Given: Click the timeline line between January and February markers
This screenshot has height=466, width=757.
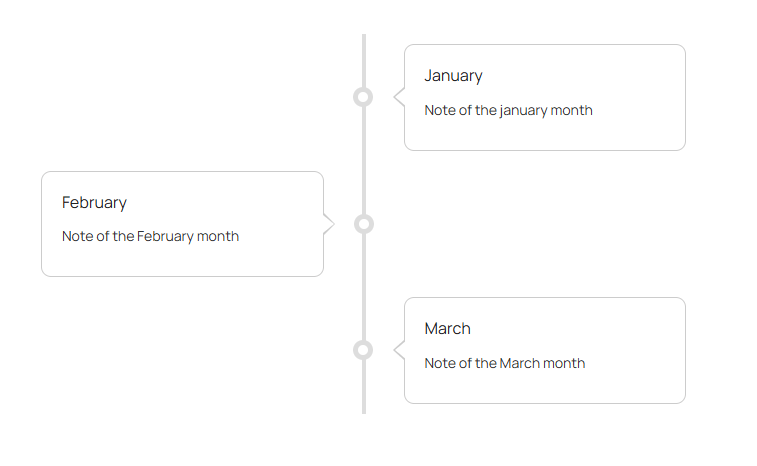Looking at the screenshot, I should click(x=364, y=160).
